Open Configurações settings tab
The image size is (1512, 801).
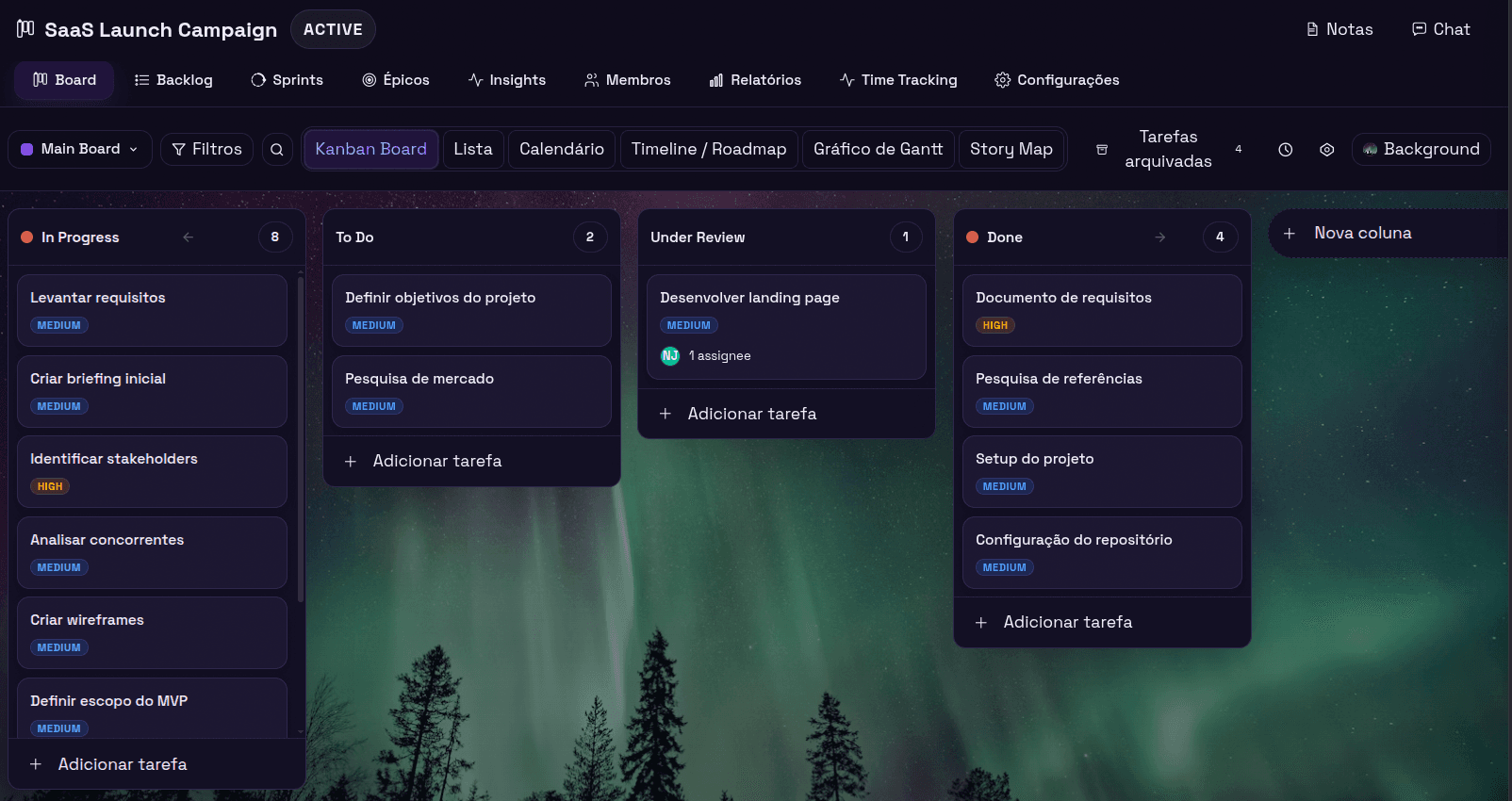point(1057,80)
